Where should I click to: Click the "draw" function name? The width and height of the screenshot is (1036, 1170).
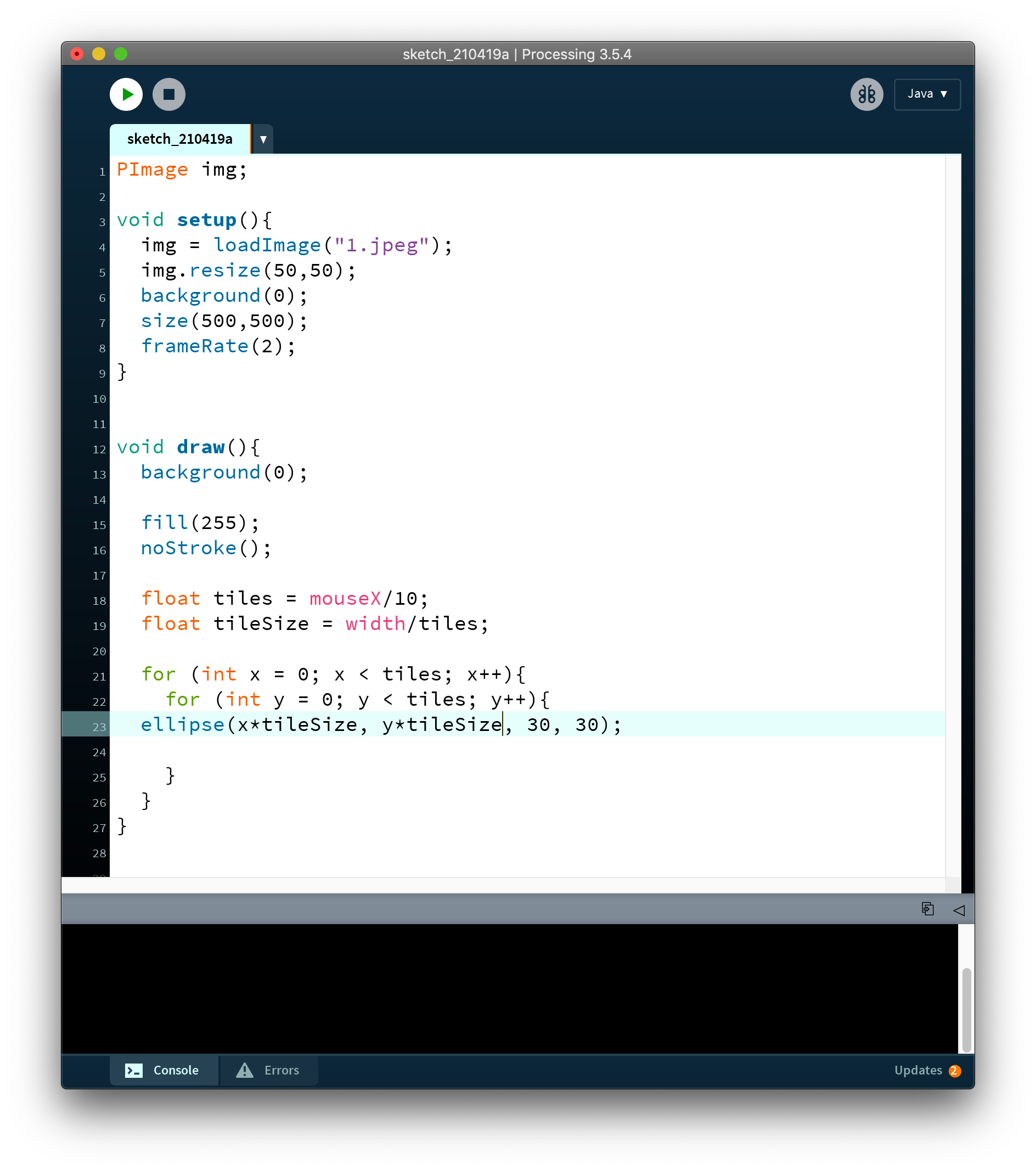200,447
